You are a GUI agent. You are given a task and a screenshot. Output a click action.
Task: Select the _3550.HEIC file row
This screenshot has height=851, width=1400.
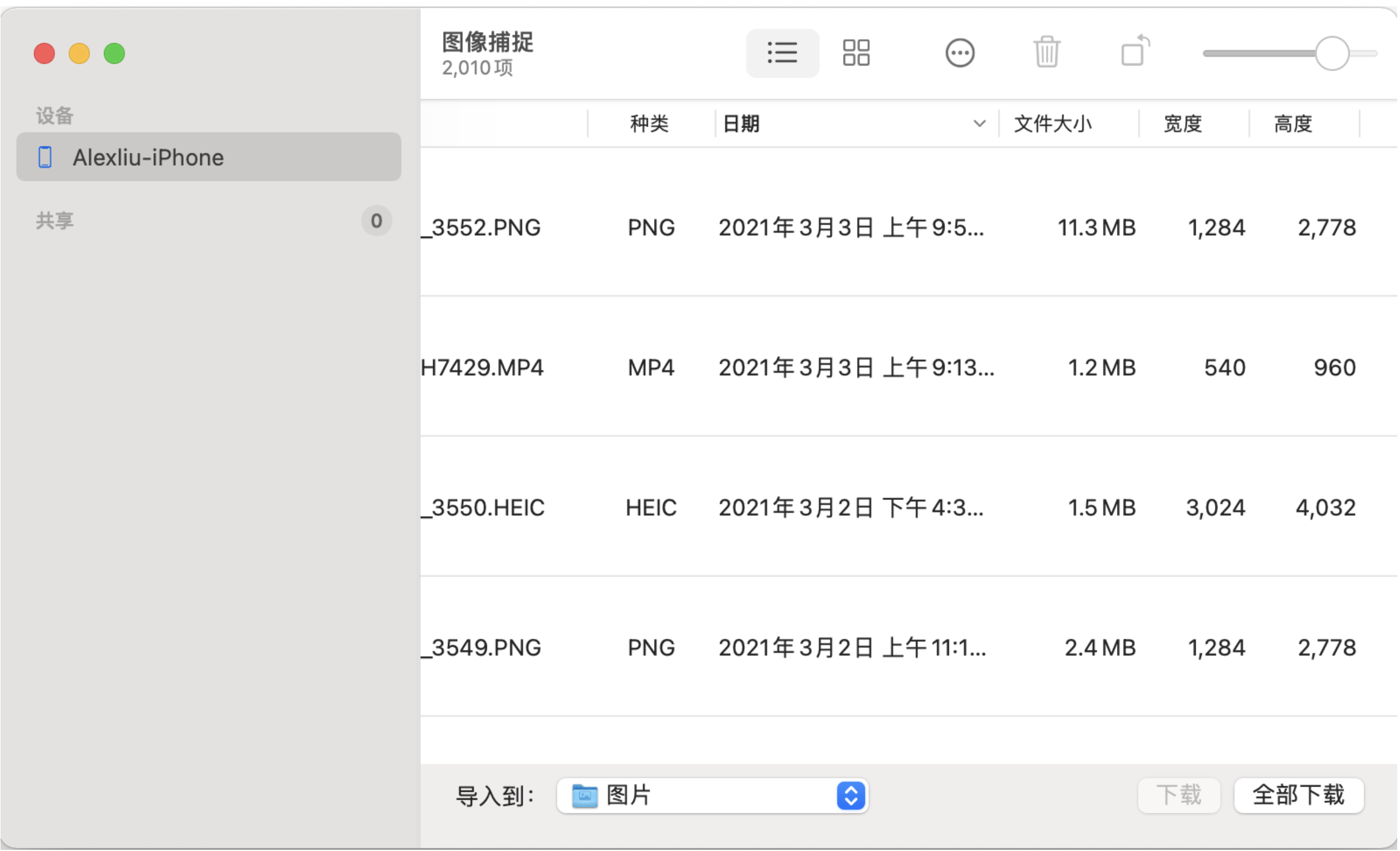coord(852,508)
